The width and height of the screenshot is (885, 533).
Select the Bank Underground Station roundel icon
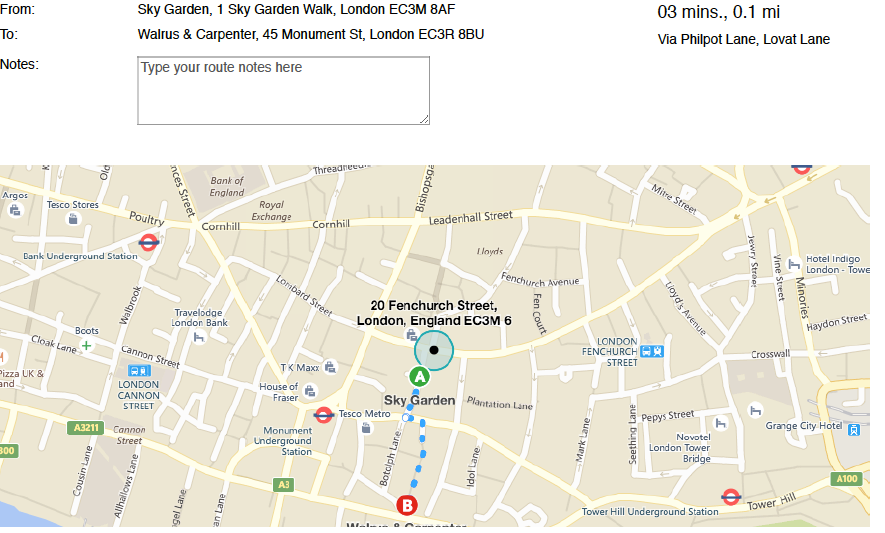point(148,243)
